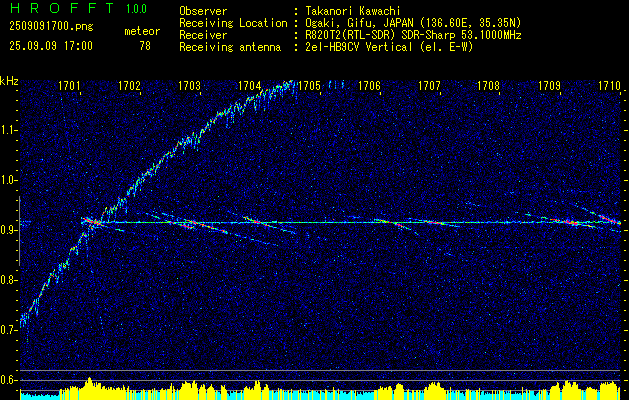Click the 'Receiving Location' label
Viewport: 629px width, 400px height.
[233, 23]
